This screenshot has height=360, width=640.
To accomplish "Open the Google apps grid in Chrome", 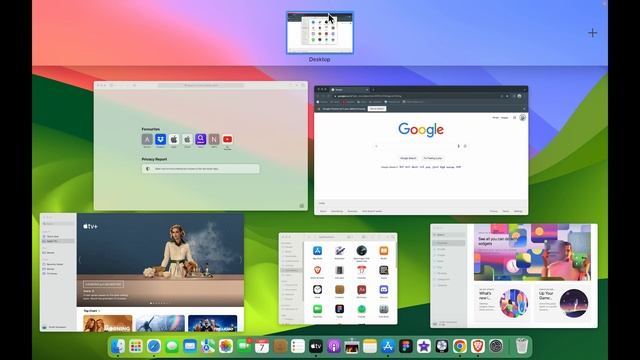I will (x=514, y=118).
